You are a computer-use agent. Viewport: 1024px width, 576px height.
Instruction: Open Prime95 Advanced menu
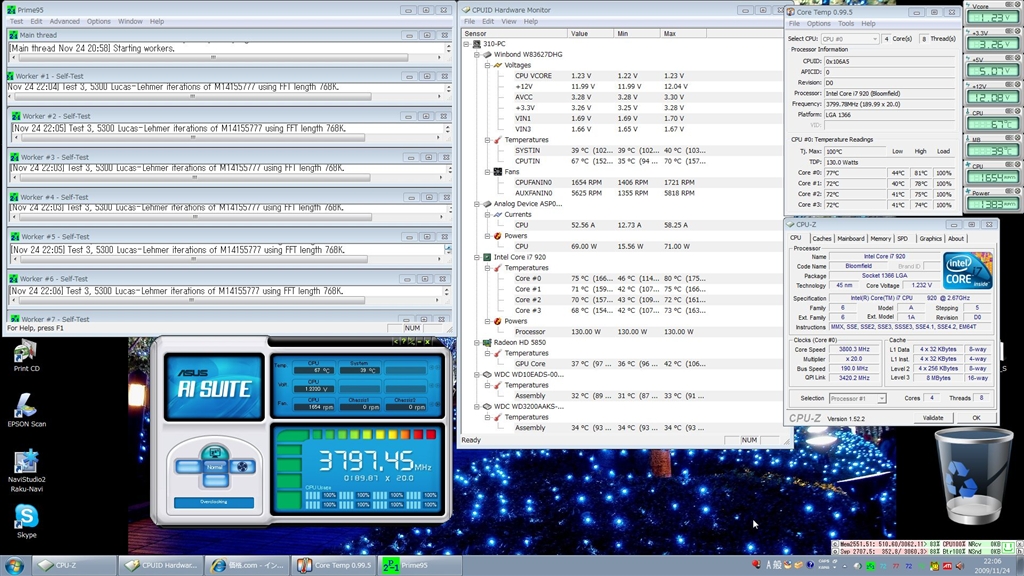click(x=65, y=22)
